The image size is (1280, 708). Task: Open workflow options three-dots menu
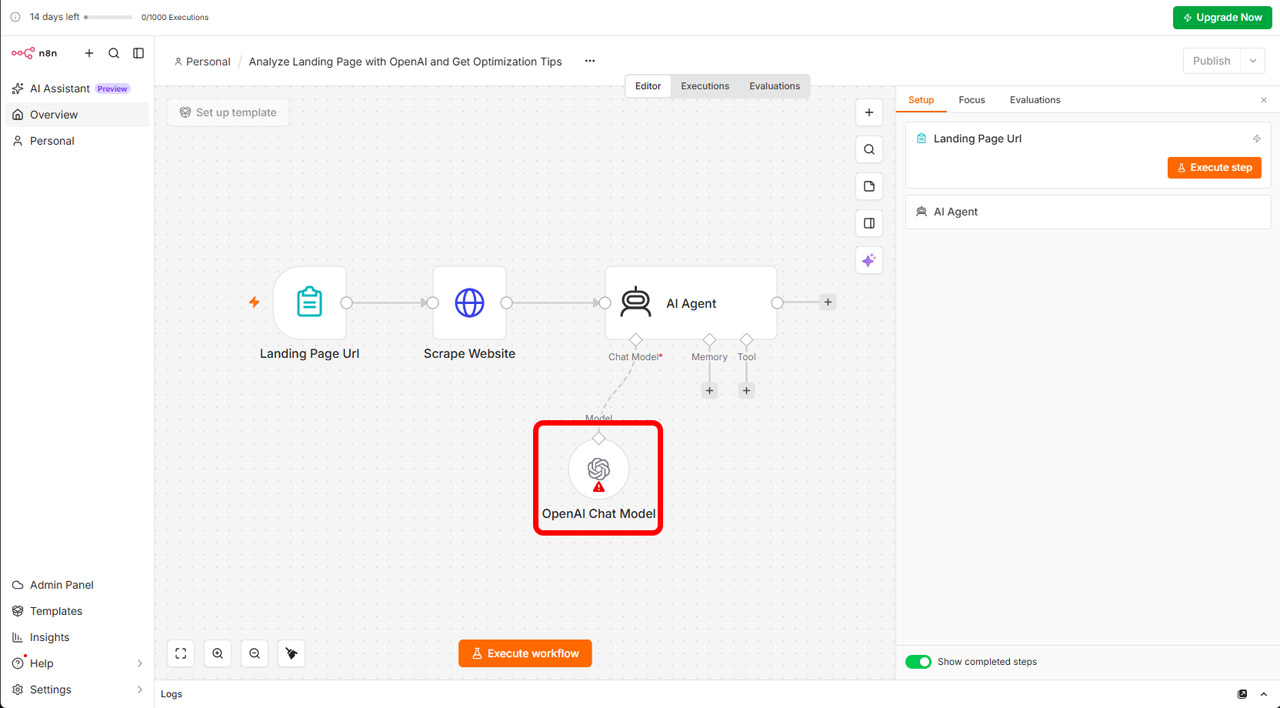[590, 61]
